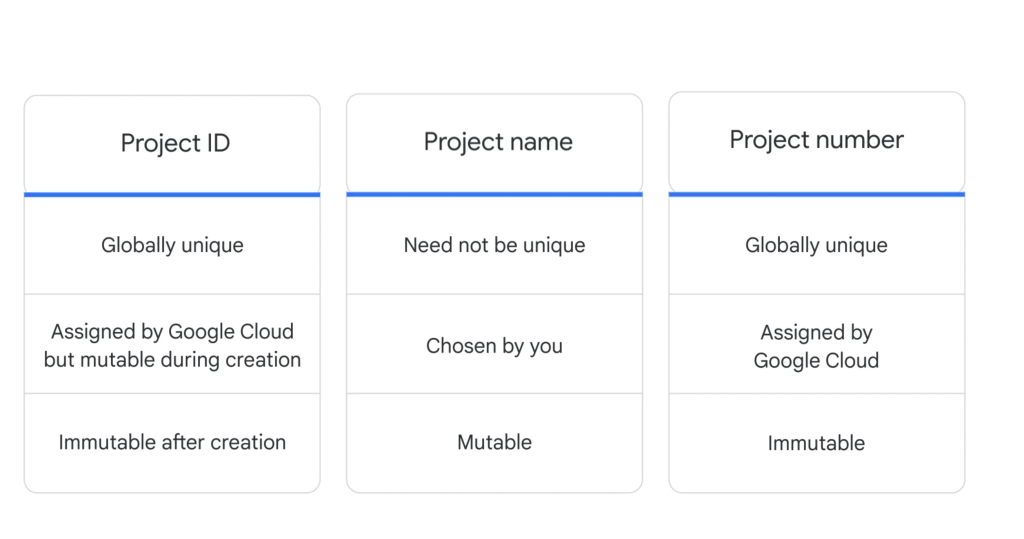This screenshot has width=1024, height=539.
Task: Click blue divider under Project number
Action: (x=816, y=194)
